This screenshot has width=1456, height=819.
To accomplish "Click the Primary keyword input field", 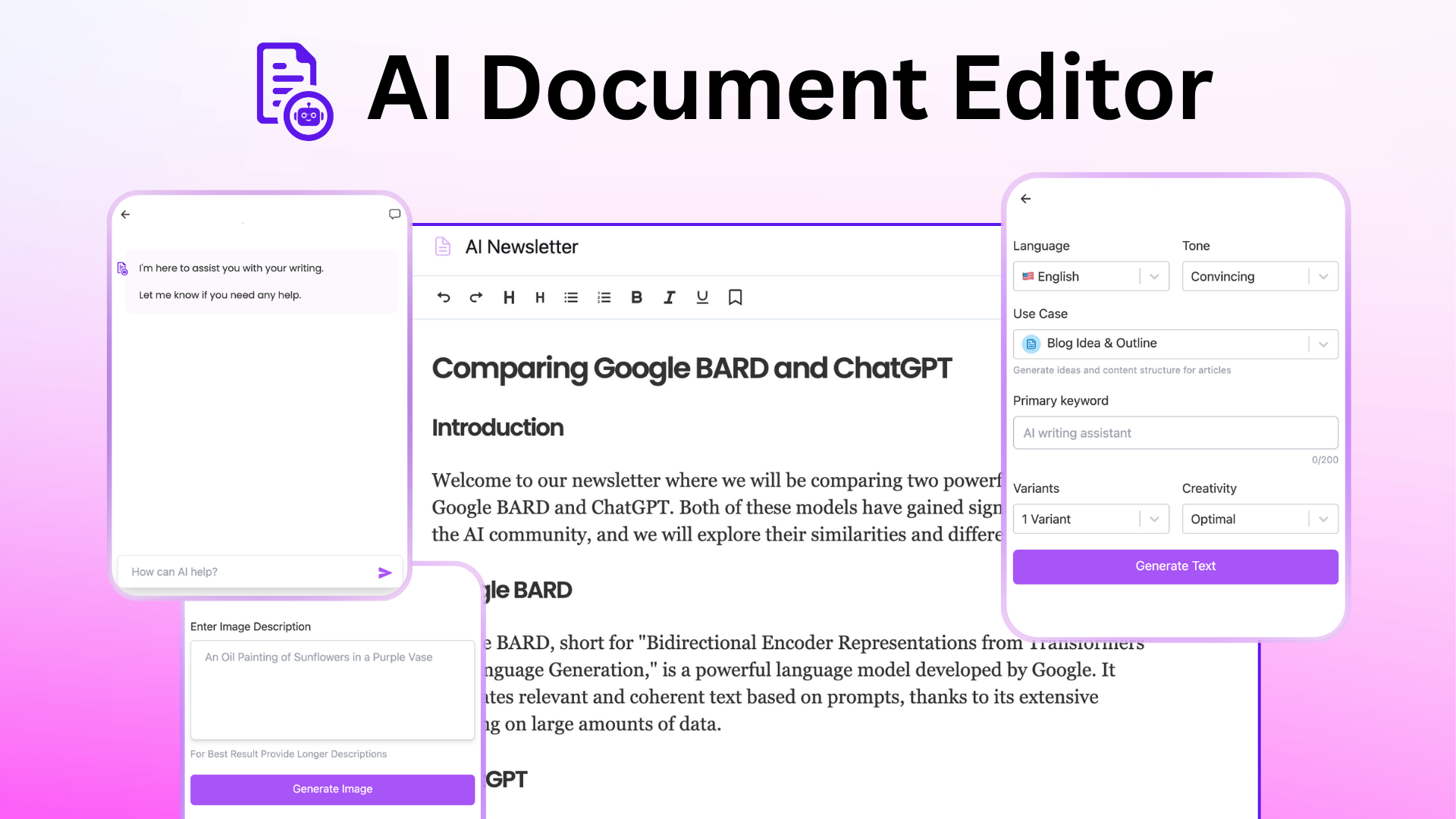I will point(1175,432).
